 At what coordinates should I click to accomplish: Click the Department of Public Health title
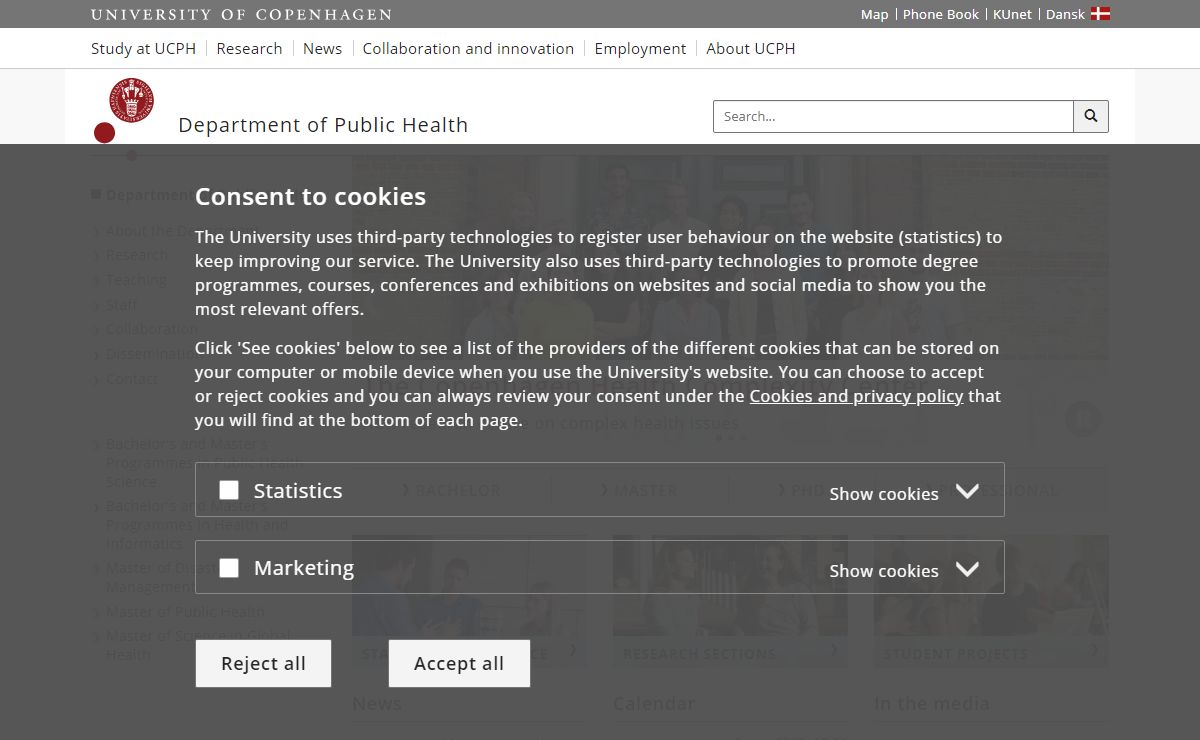click(x=323, y=125)
